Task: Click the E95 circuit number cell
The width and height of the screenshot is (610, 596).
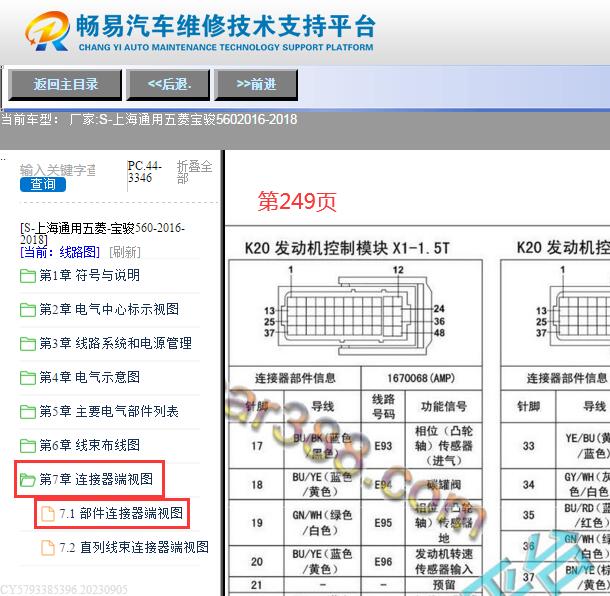Action: coord(383,523)
